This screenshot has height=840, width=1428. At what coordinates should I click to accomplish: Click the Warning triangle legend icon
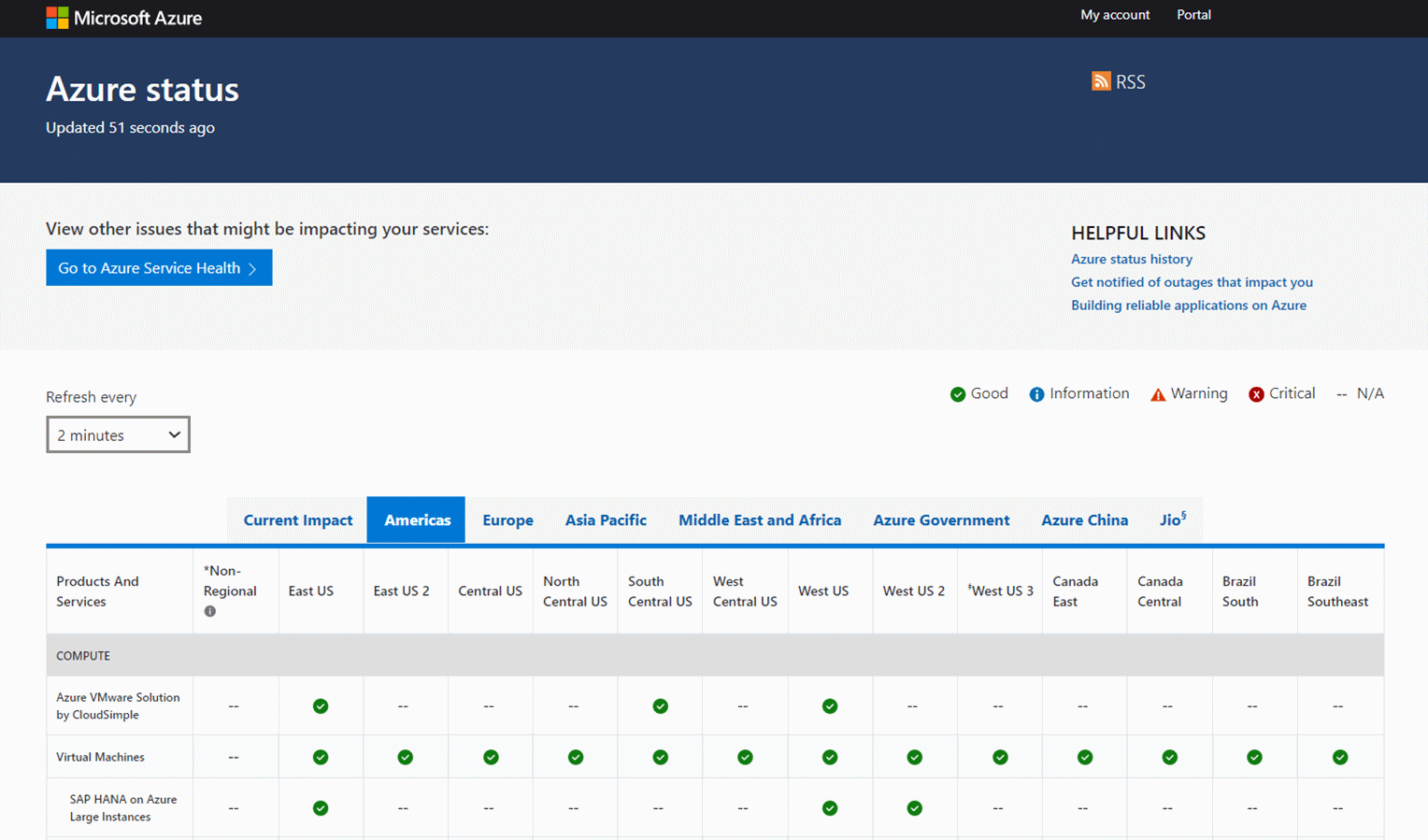1159,393
